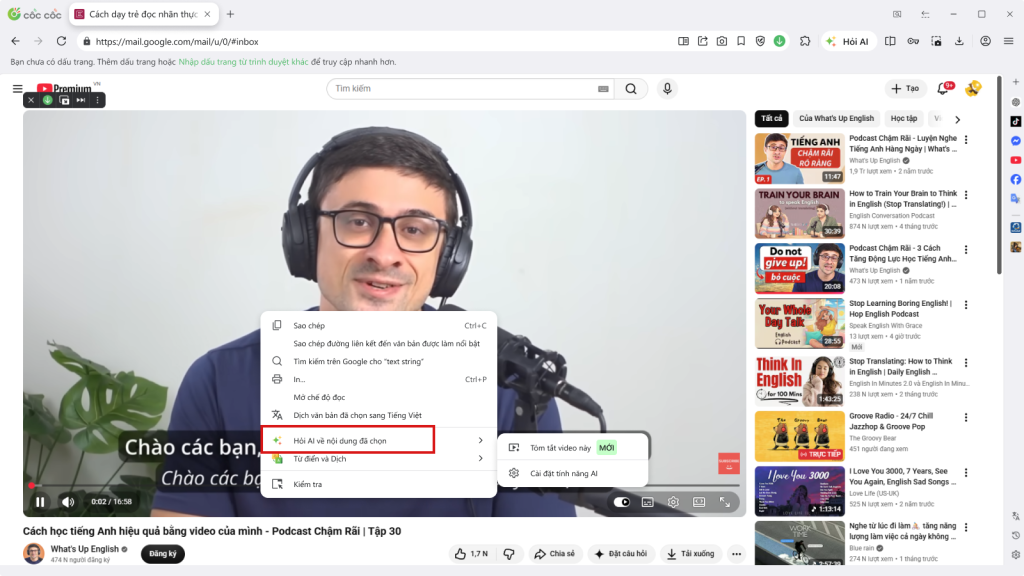
Task: Reload the current page
Action: (61, 41)
